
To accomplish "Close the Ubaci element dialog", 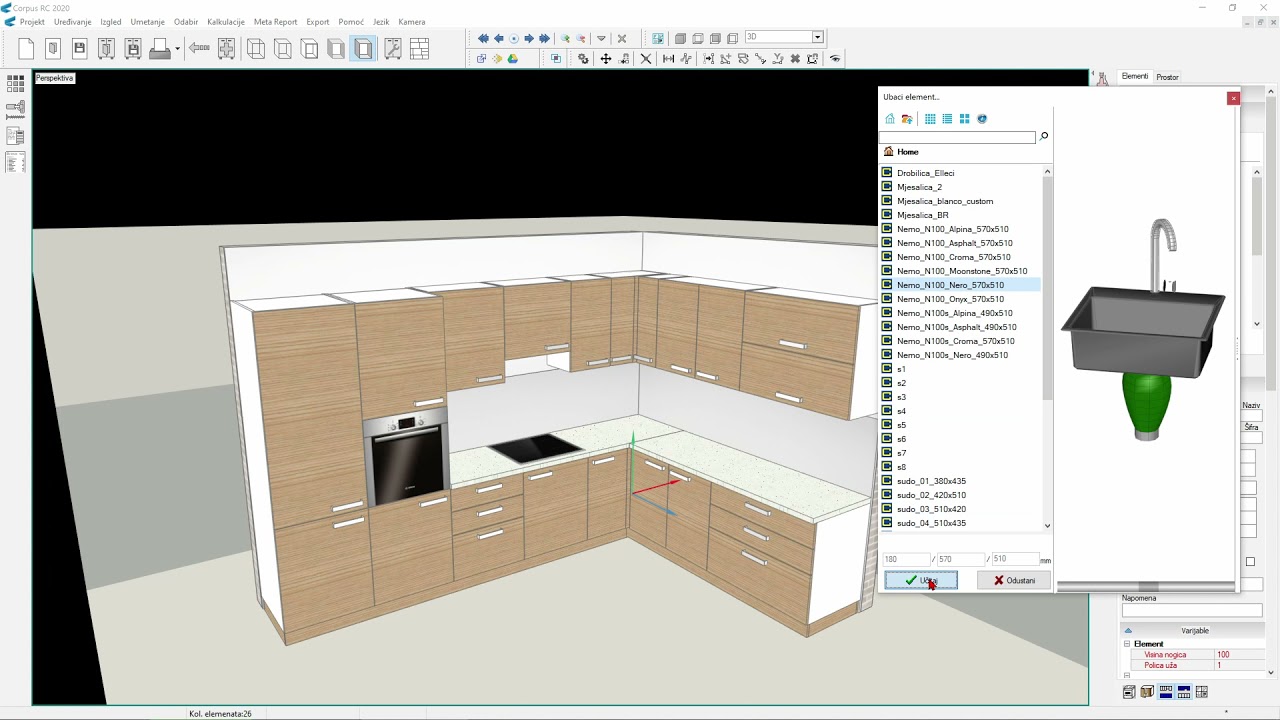I will point(1233,98).
